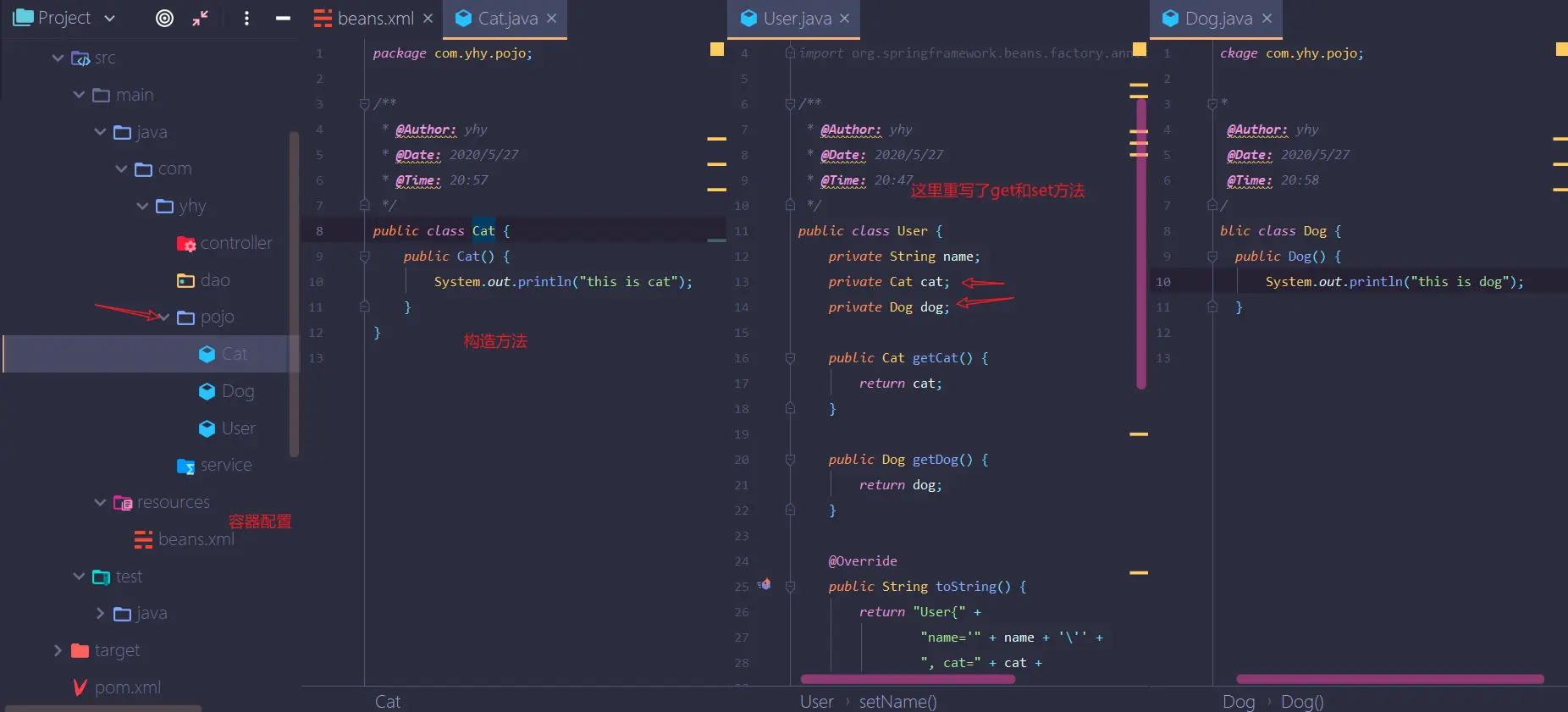Screen dimensions: 1568x712
Task: Fold the Javadoc comment in Cat.java
Action: pyautogui.click(x=365, y=104)
